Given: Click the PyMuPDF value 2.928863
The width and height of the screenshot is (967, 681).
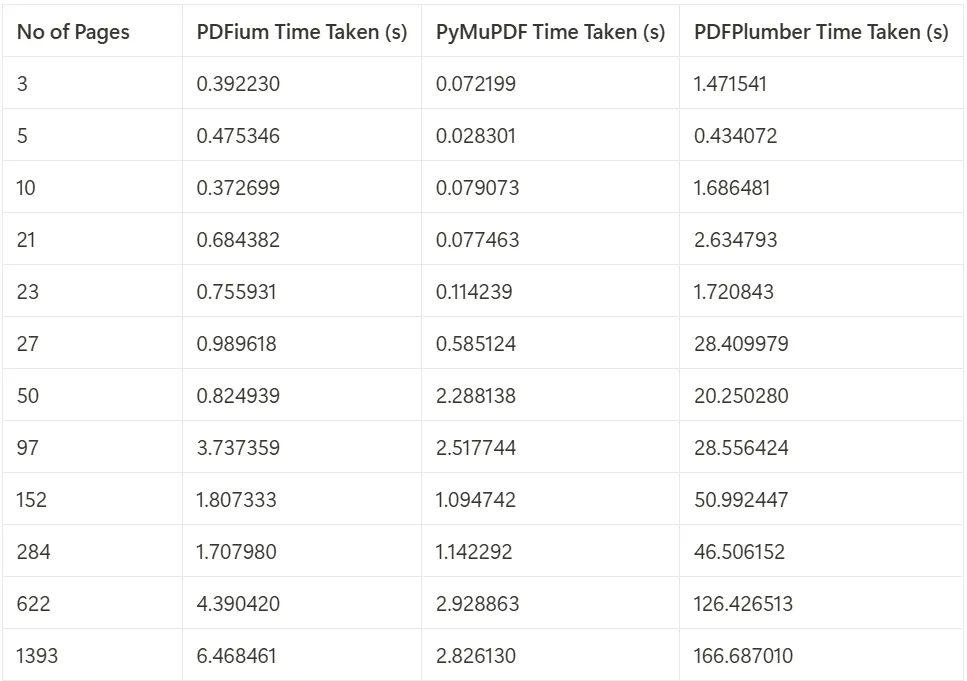Looking at the screenshot, I should [x=477, y=604].
